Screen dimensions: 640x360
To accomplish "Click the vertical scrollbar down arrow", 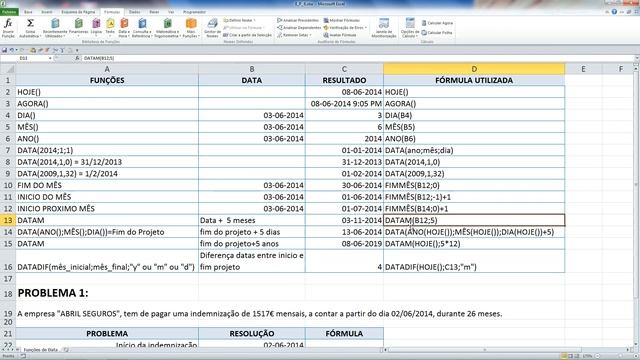I will [636, 344].
